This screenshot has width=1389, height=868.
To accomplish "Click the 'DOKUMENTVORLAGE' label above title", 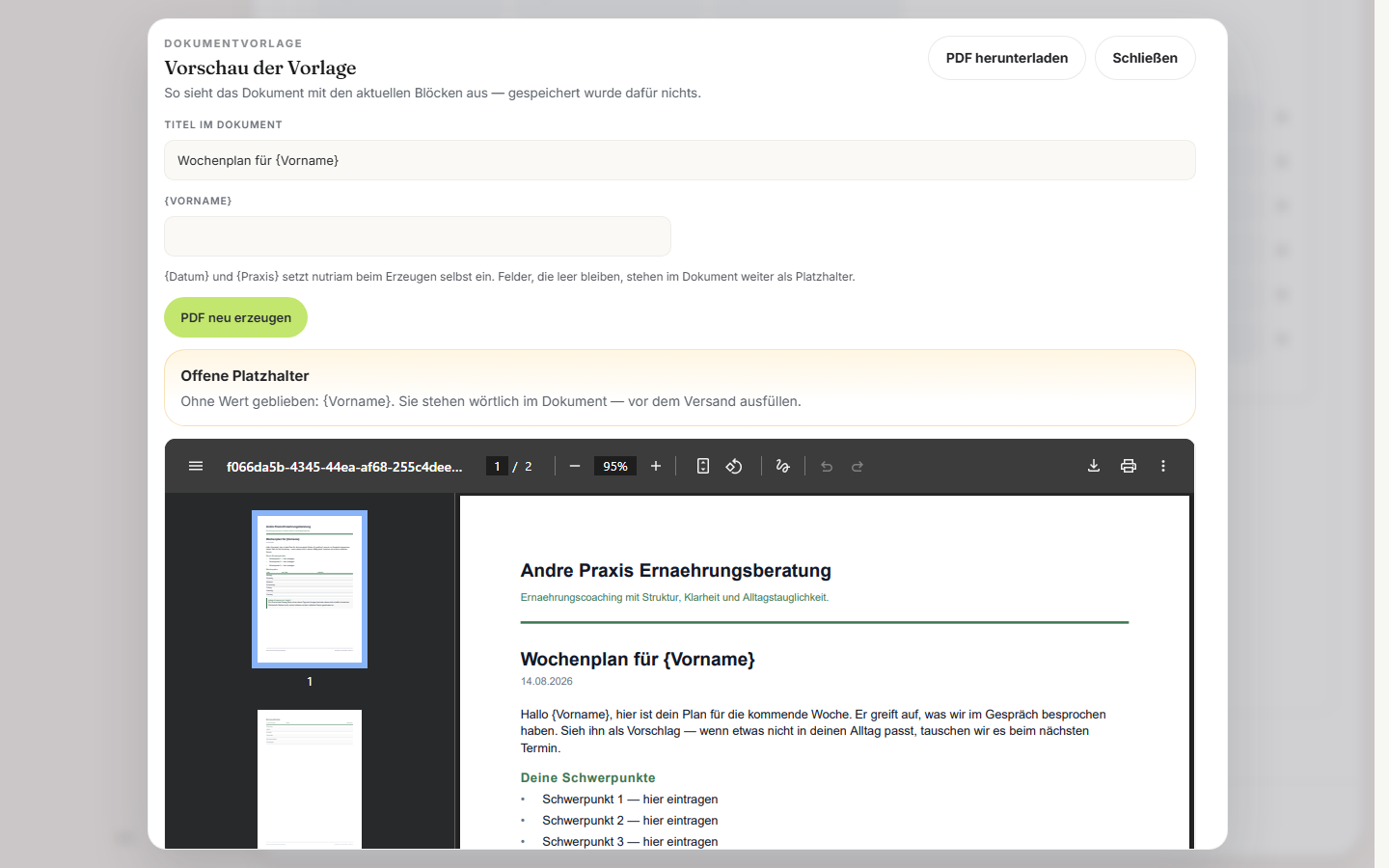I will pyautogui.click(x=233, y=43).
